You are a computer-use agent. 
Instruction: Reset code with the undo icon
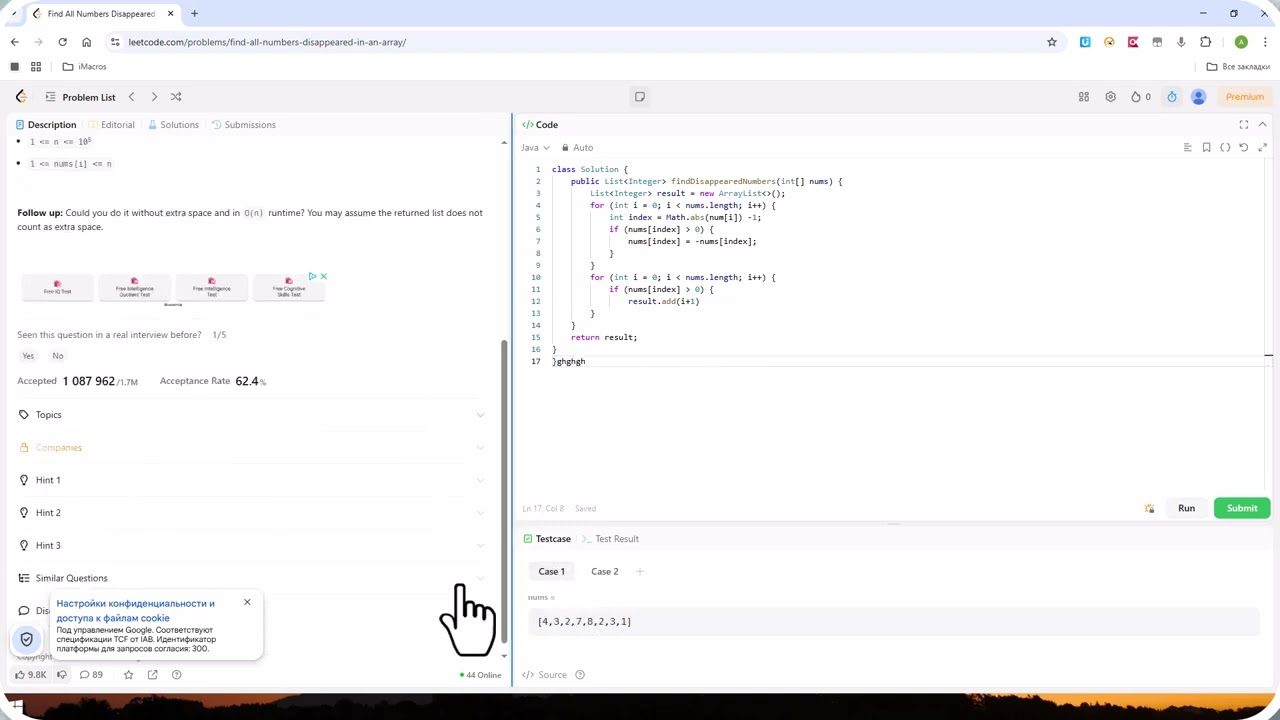(1244, 147)
